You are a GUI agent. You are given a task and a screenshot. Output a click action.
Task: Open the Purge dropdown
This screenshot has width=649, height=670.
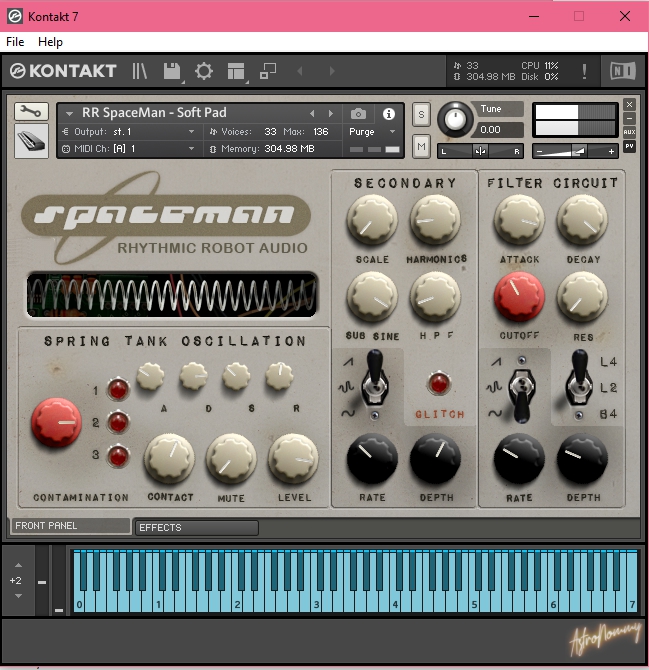372,132
